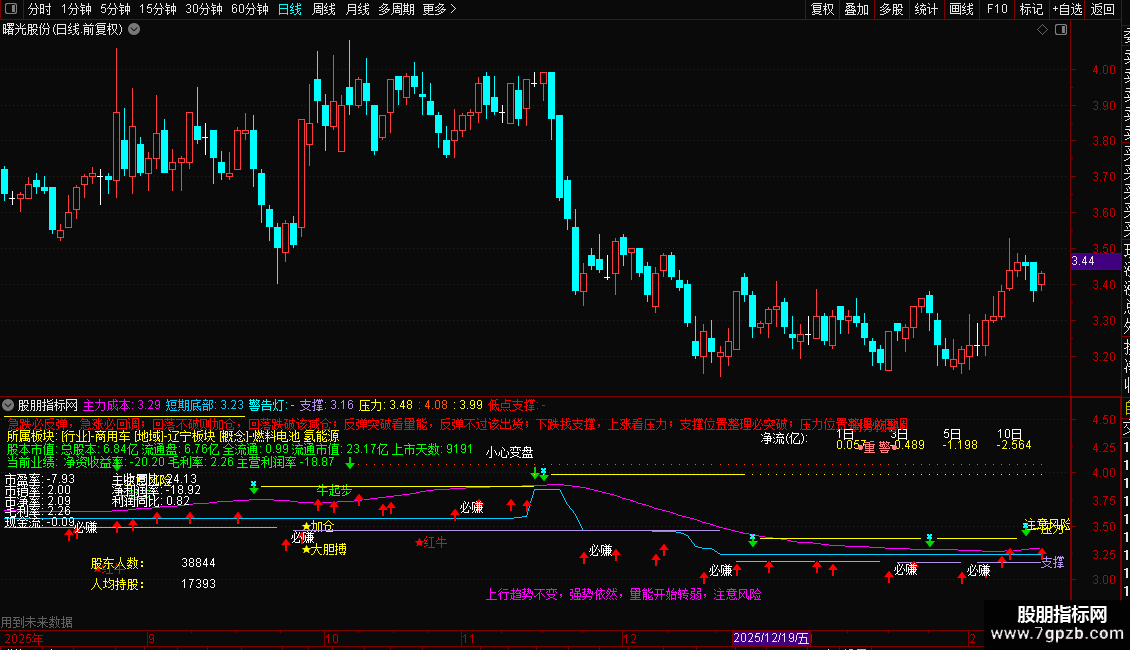Click the 人均持股 value 17393

198,584
